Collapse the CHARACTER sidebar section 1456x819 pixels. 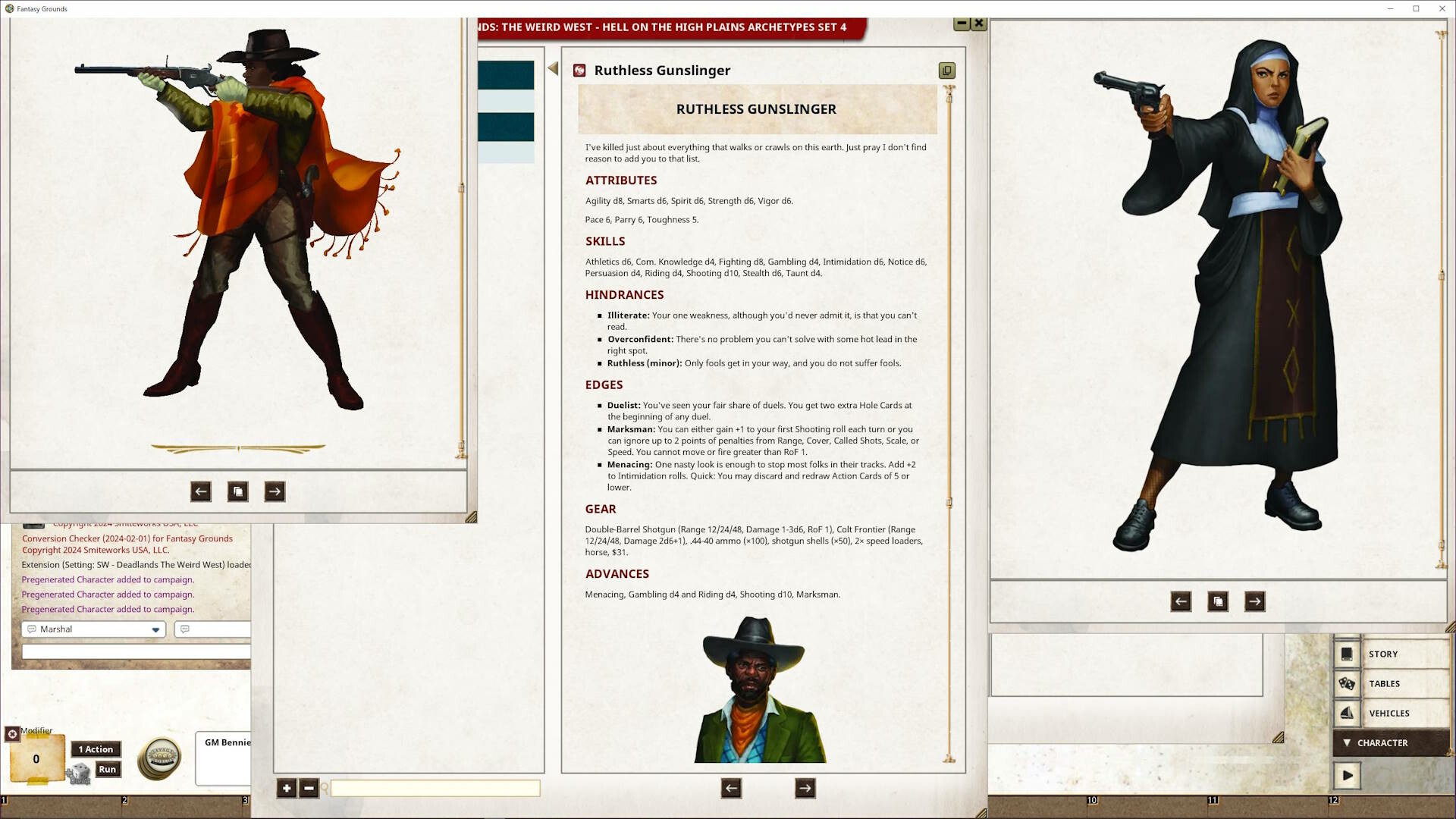(x=1348, y=742)
